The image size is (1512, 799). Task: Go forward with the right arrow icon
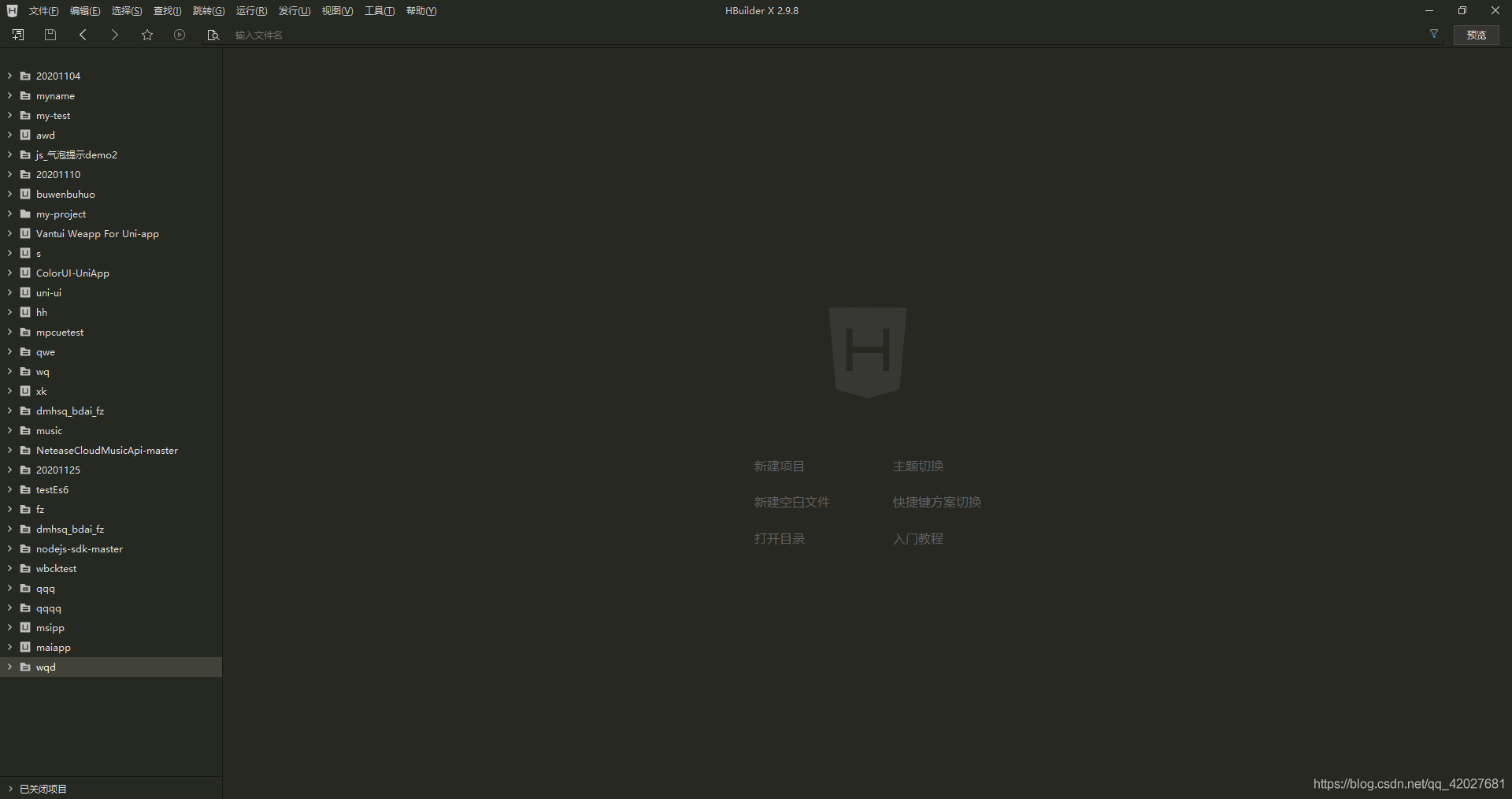[115, 35]
